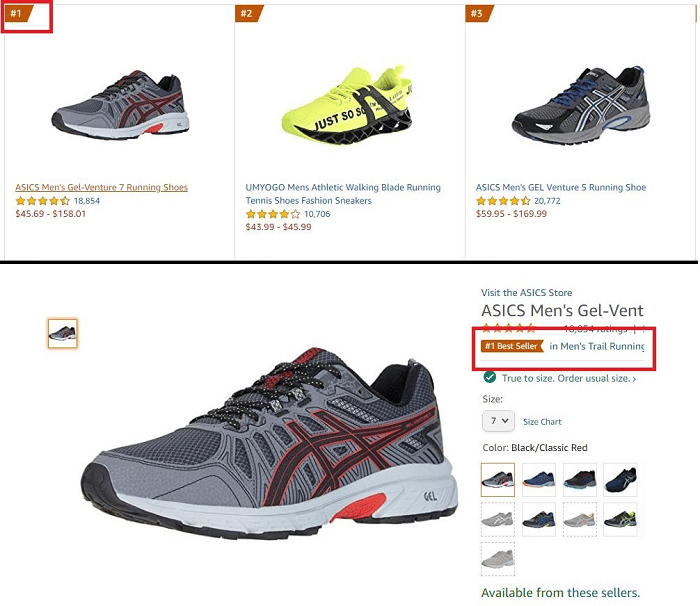Click the green true-to-size checkmark icon
The width and height of the screenshot is (700, 606).
click(490, 377)
